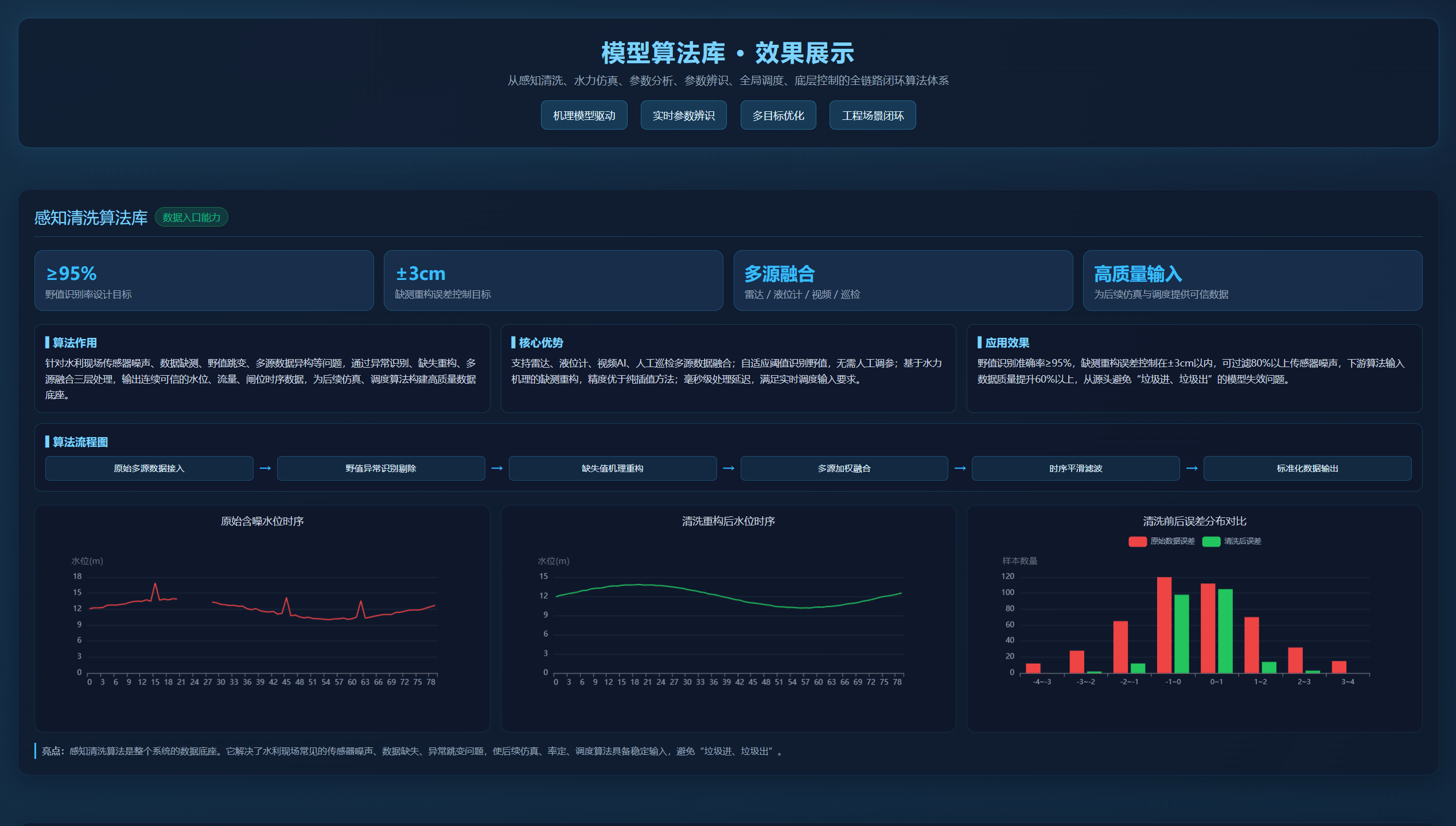Click the red bar at -2~-1 bin
Viewport: 1456px width, 826px height.
[x=1120, y=647]
